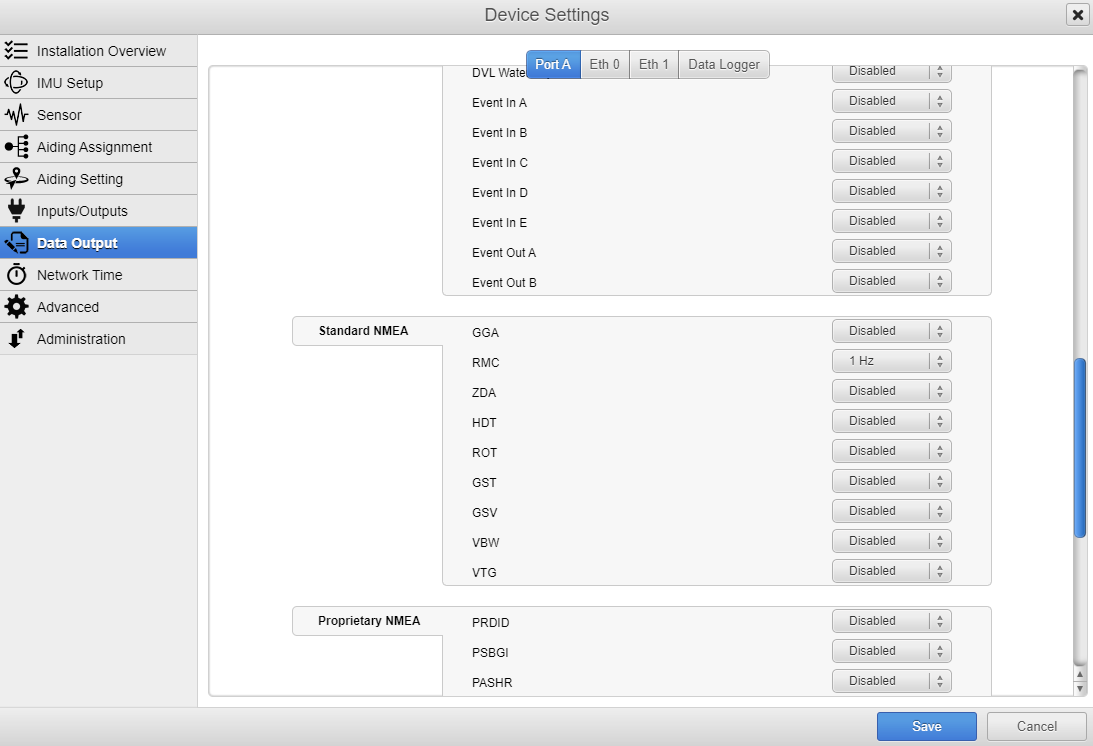Screen dimensions: 1093x746
Task: Click the Network Time clock icon
Action: coord(16,275)
